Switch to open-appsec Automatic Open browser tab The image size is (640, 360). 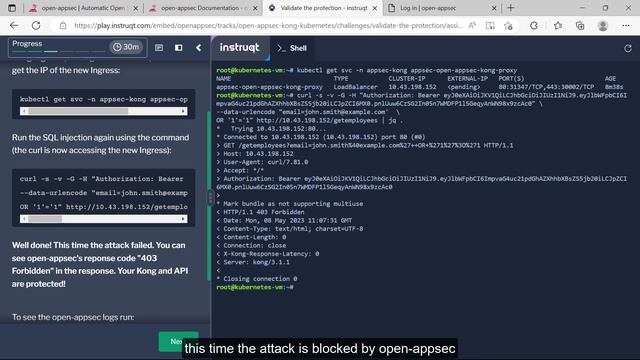pos(83,8)
